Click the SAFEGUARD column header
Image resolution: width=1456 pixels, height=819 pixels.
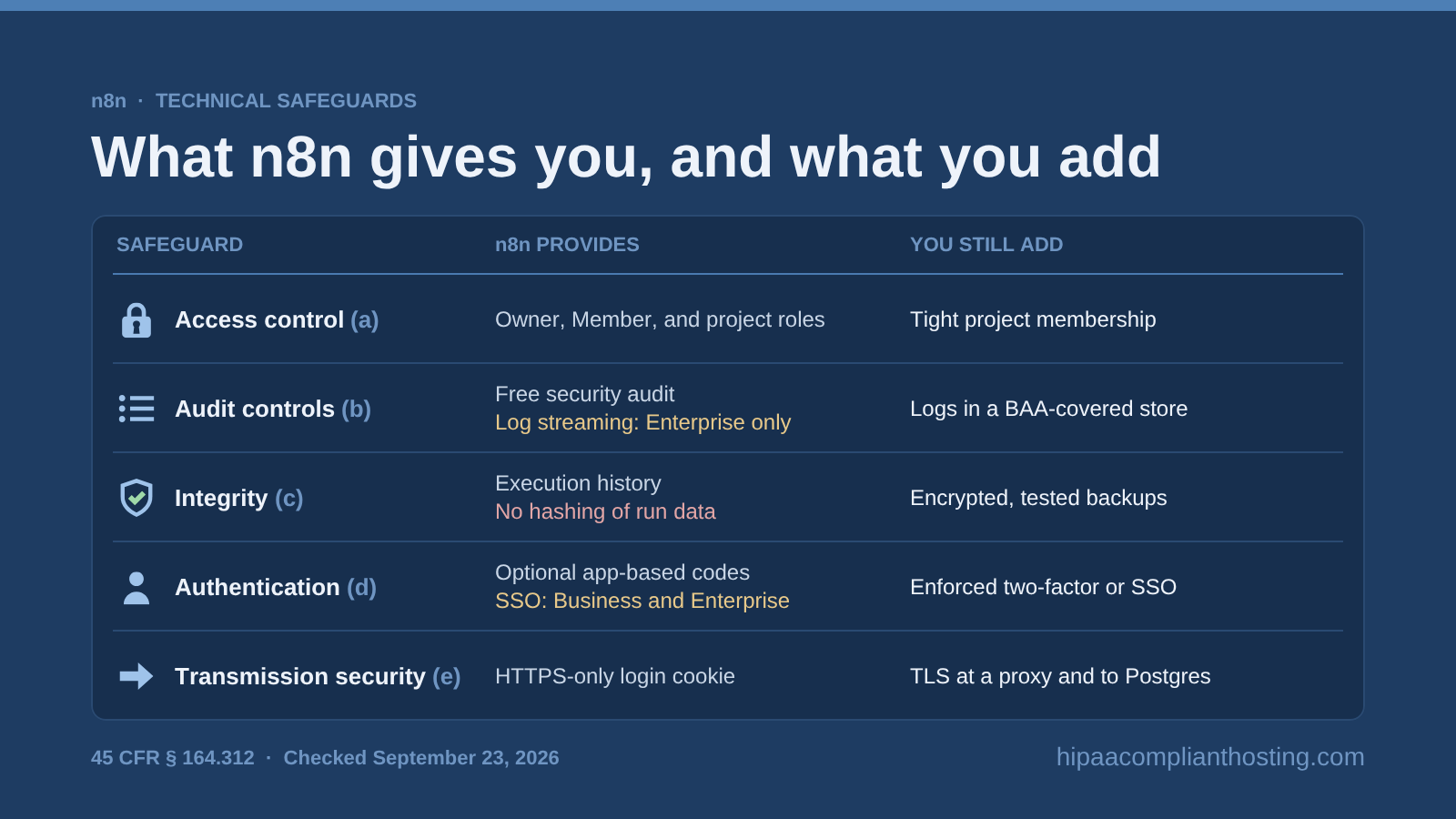180,245
